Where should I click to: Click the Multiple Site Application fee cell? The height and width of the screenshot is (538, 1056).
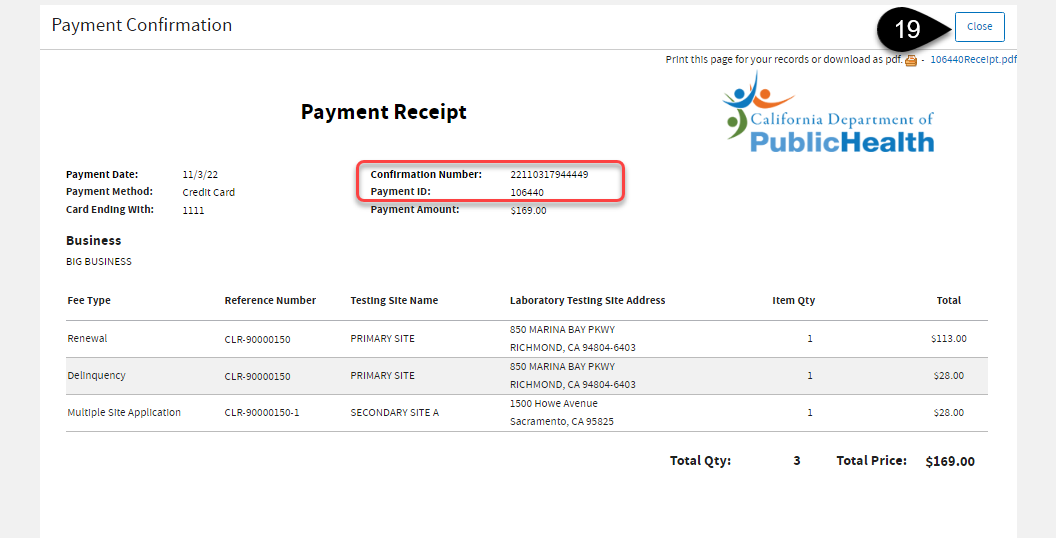tap(124, 413)
